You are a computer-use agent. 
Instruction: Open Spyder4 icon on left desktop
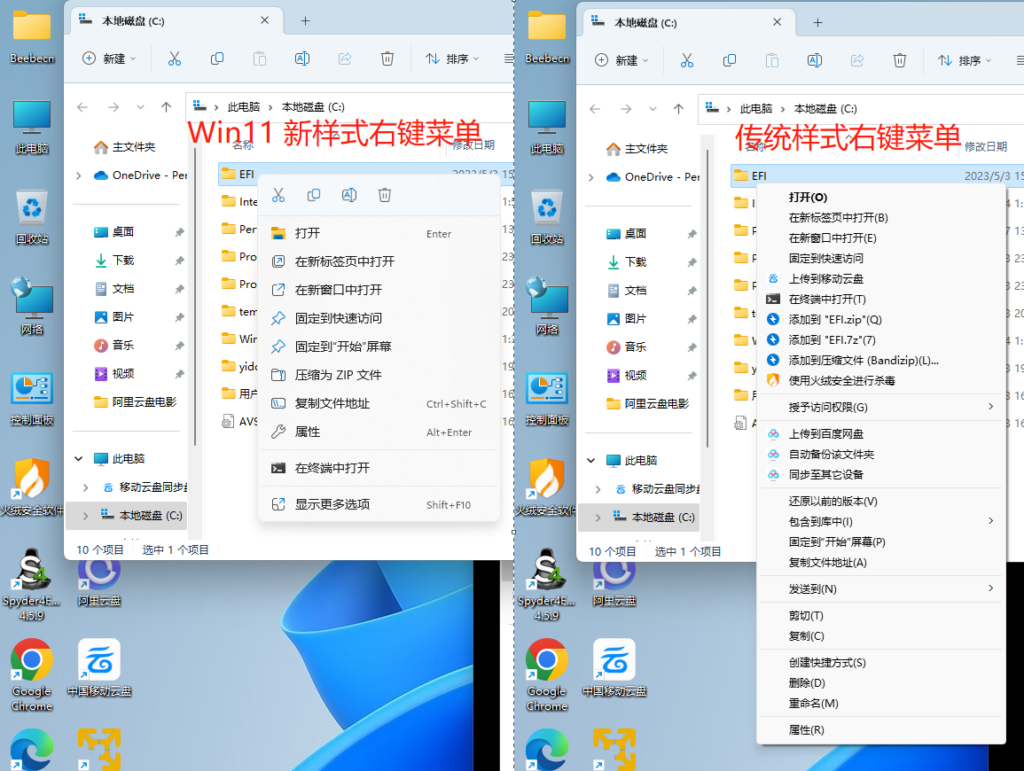pos(31,585)
